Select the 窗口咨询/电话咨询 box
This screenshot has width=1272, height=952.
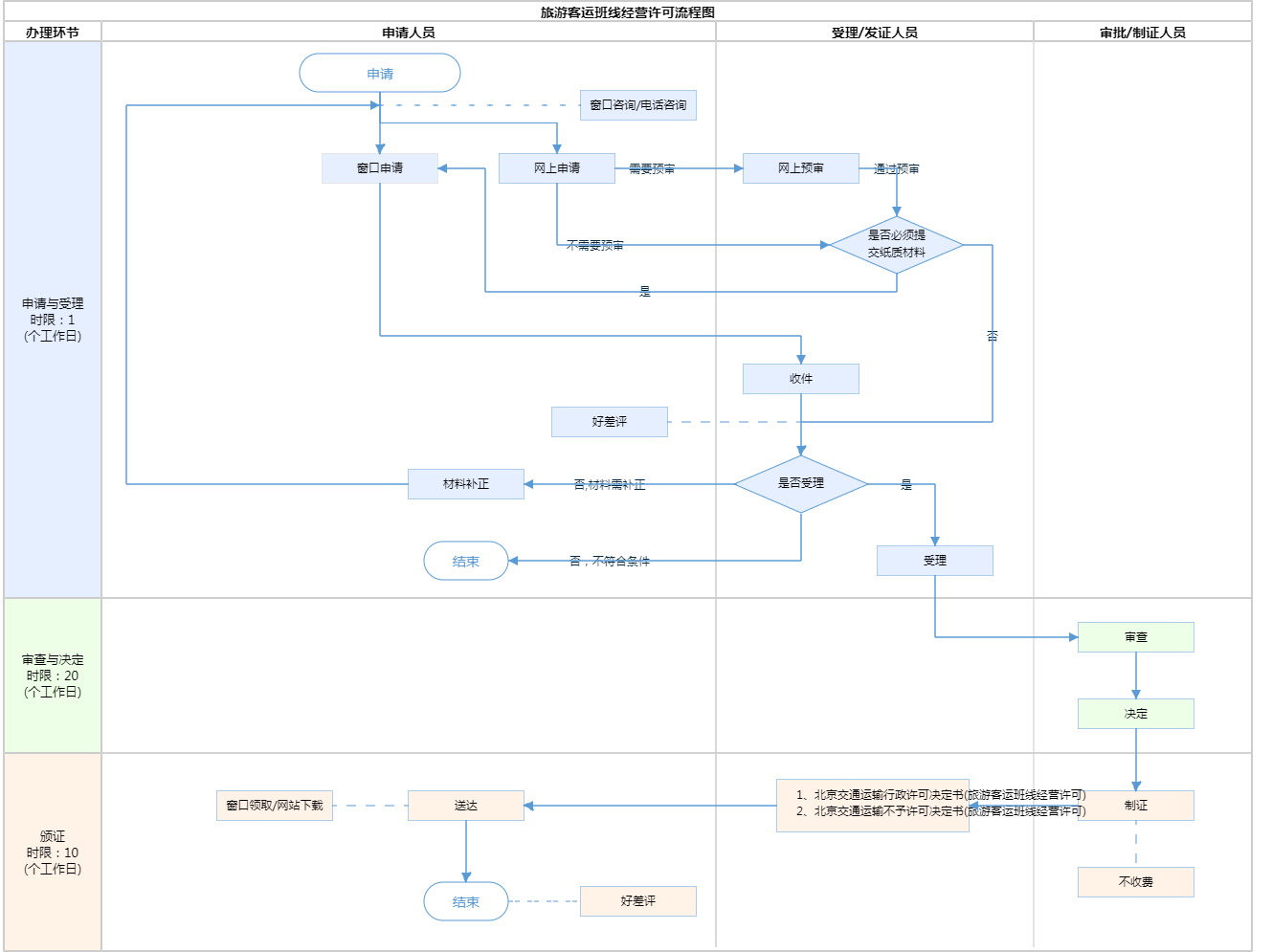tap(637, 105)
